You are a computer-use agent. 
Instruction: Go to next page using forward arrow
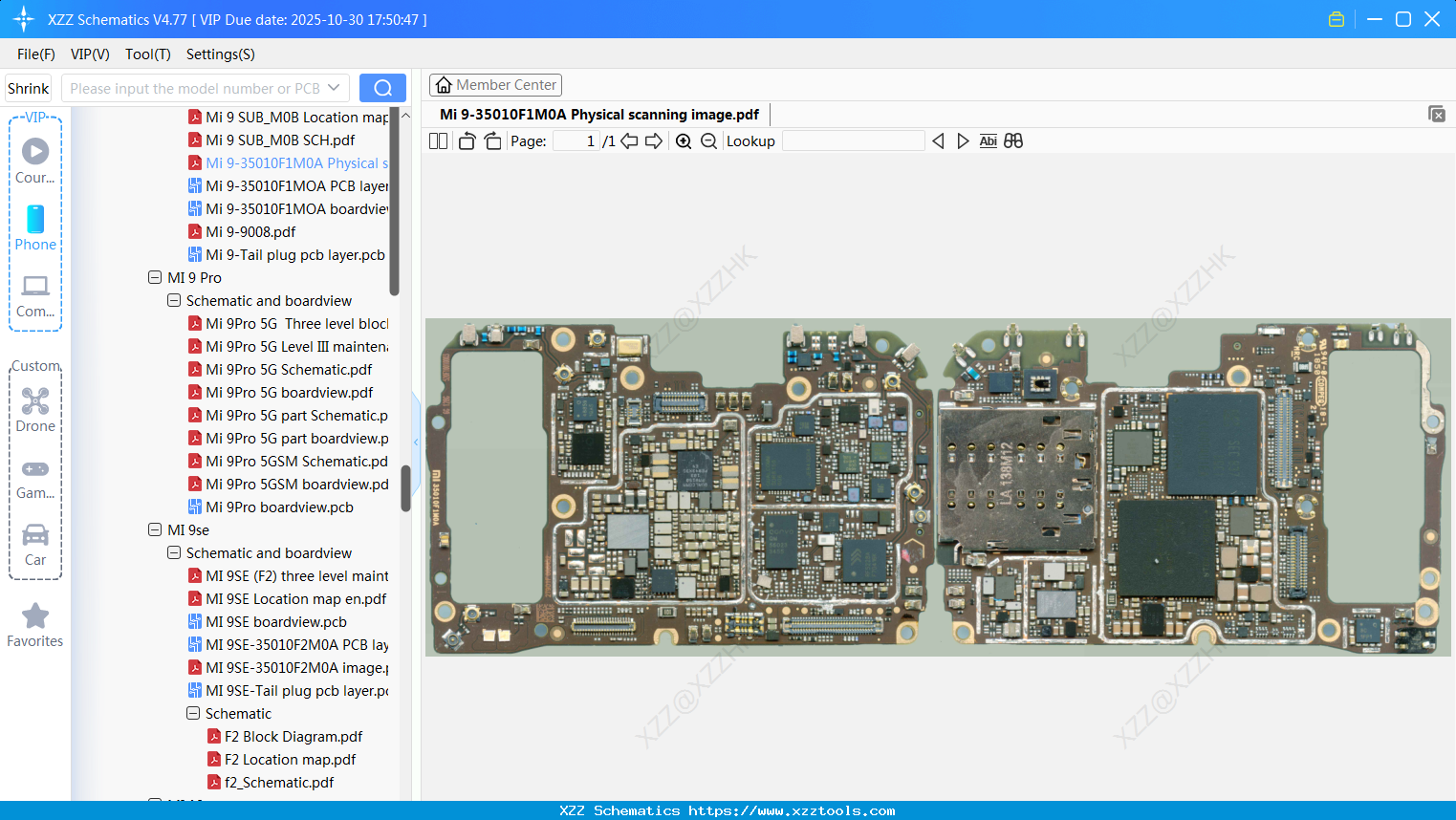point(654,140)
